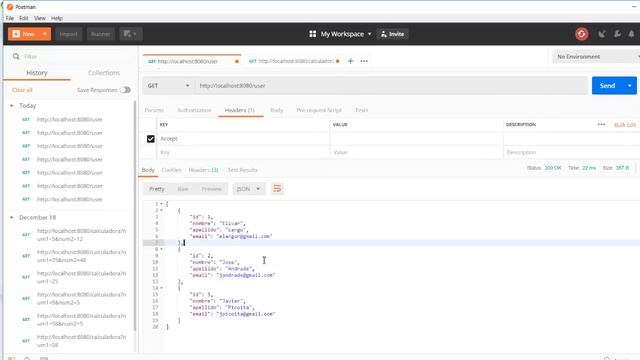Click the Bulk Edit link
The height and width of the screenshot is (360, 640).
625,125
